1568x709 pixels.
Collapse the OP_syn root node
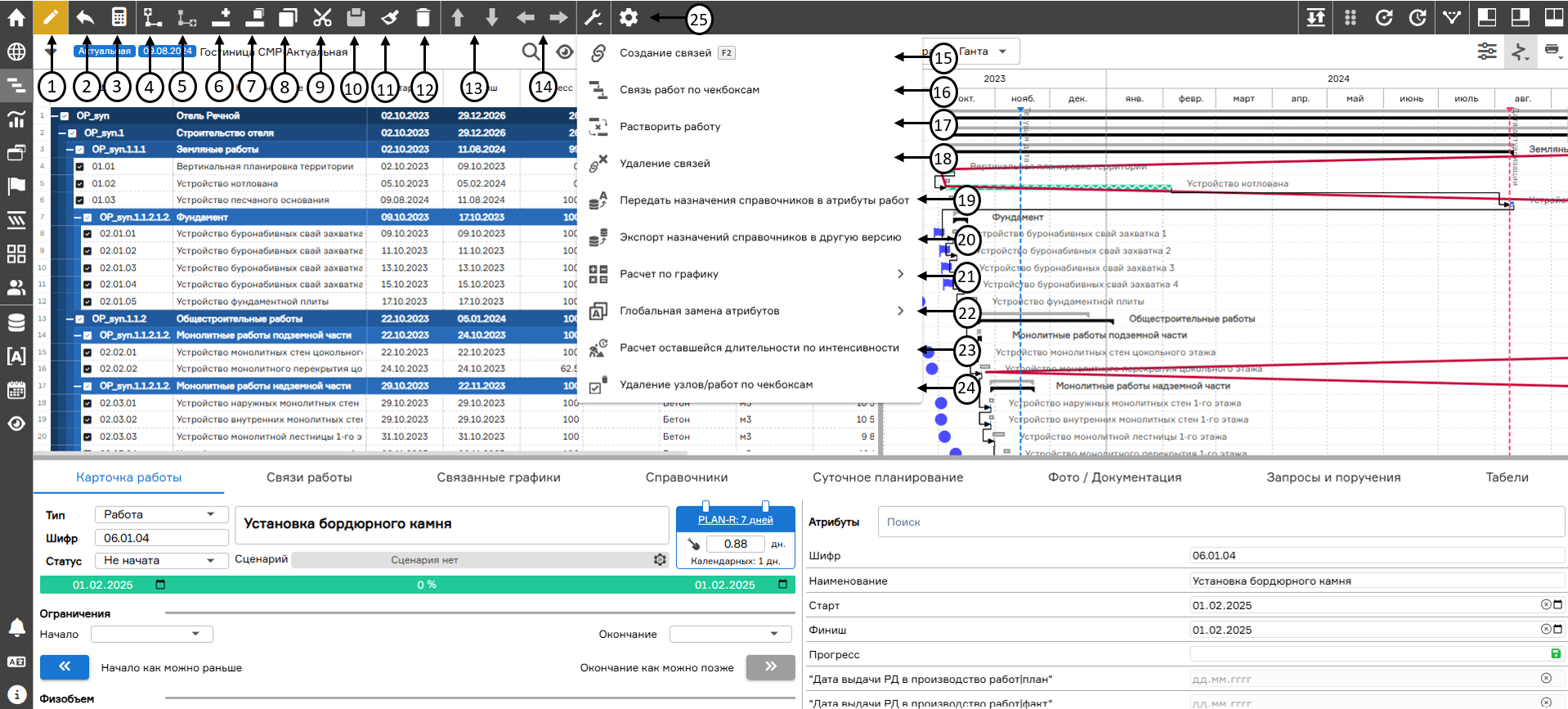[54, 115]
